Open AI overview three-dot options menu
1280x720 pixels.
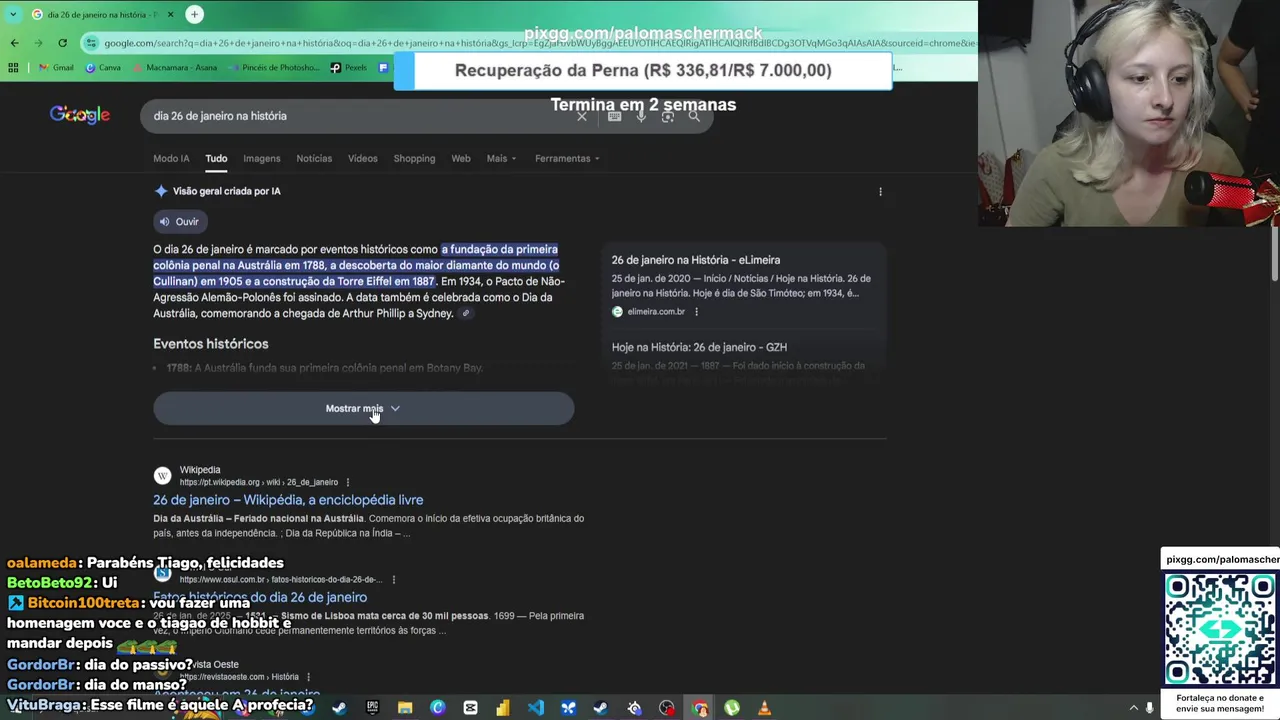(880, 191)
